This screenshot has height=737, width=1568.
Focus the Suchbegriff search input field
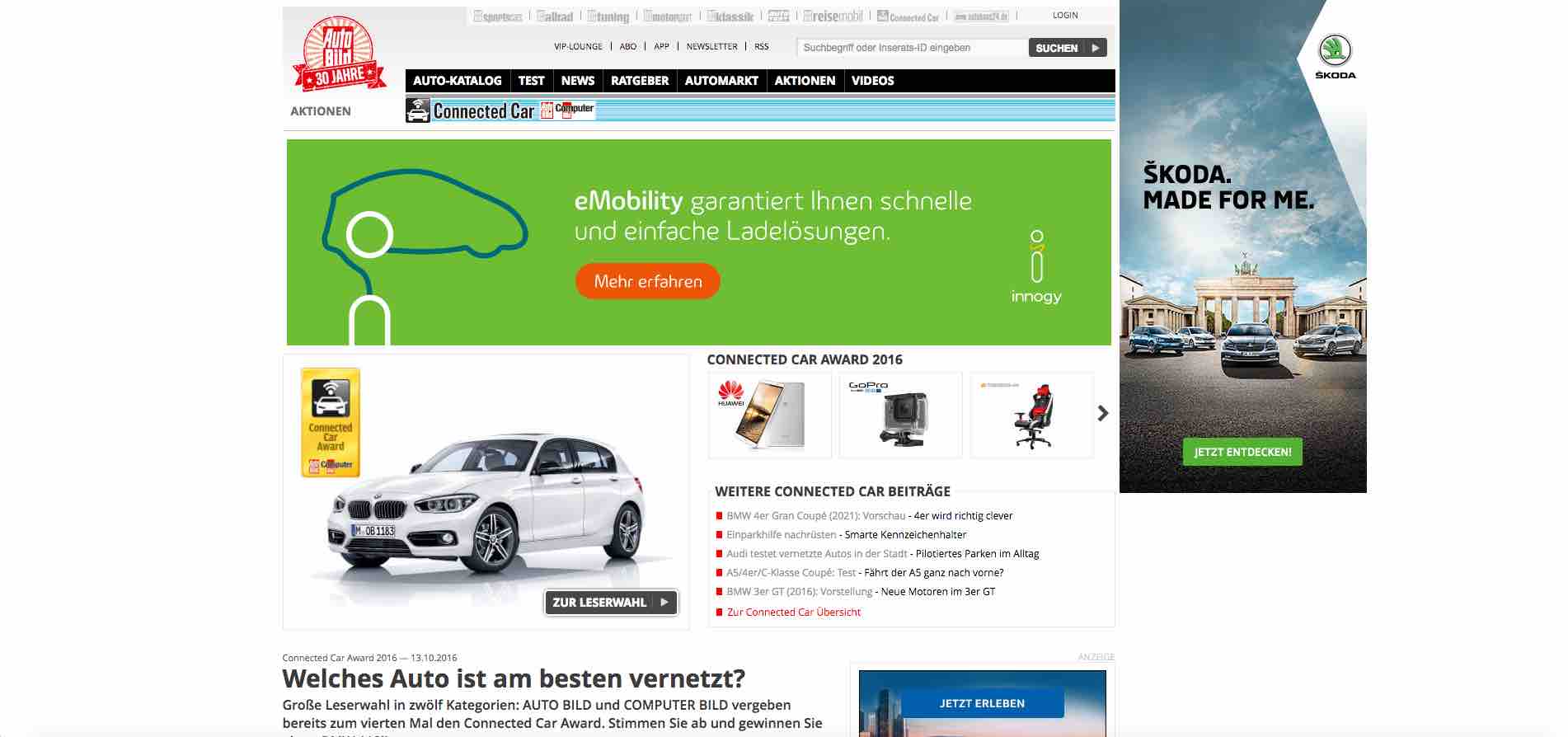click(913, 48)
